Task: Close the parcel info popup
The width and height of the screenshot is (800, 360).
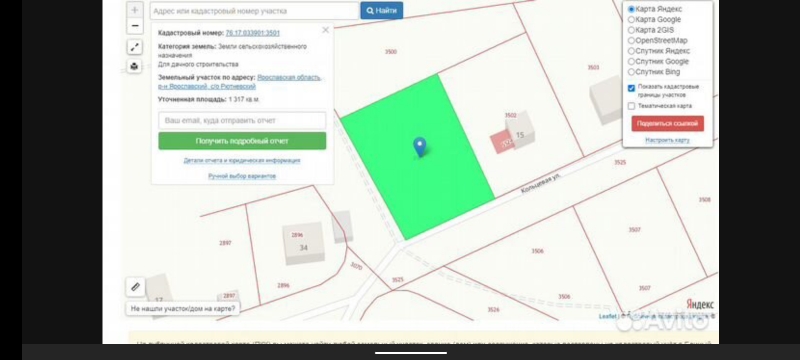Action: coord(326,30)
